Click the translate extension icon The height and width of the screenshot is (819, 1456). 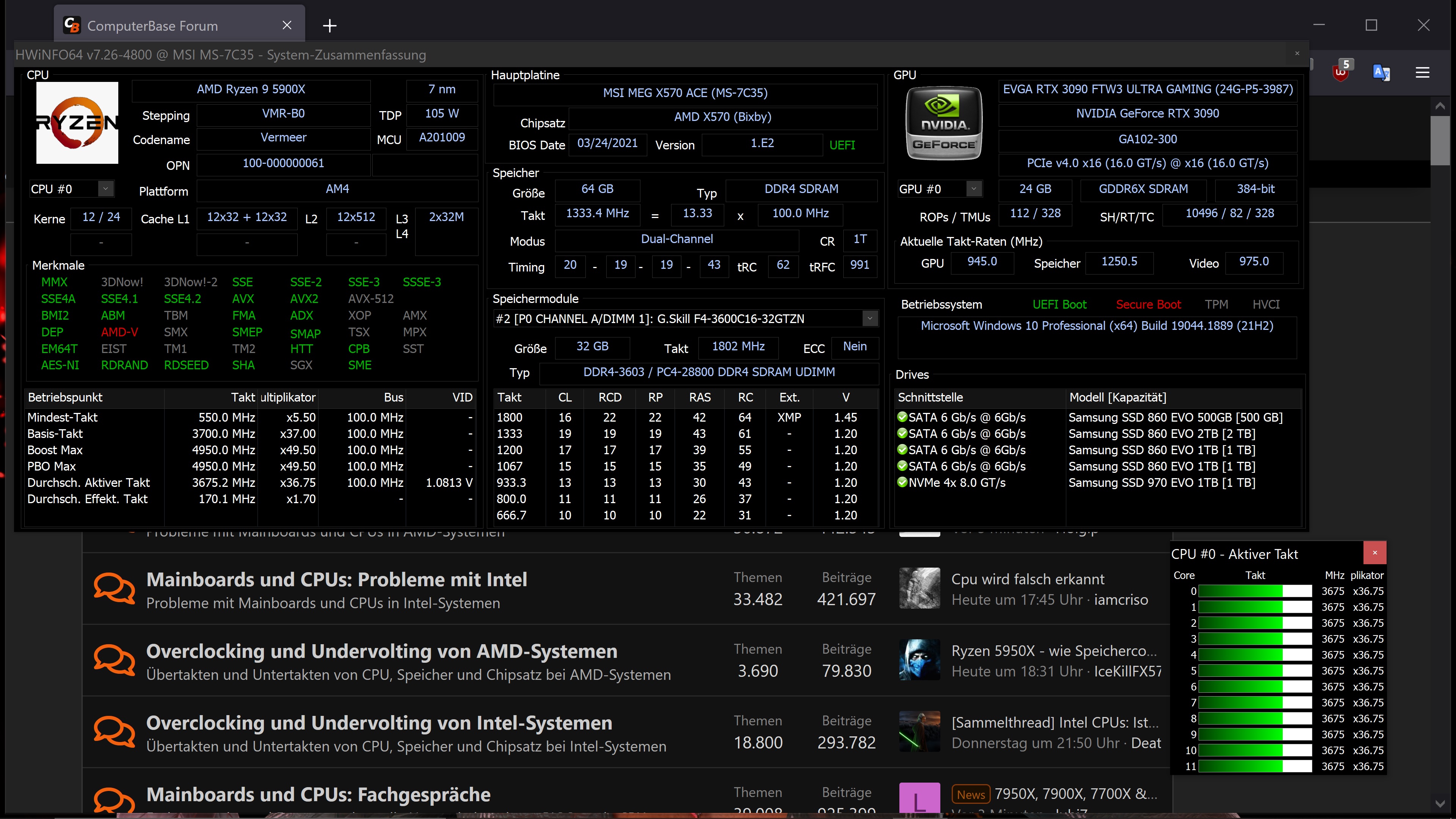(1381, 72)
